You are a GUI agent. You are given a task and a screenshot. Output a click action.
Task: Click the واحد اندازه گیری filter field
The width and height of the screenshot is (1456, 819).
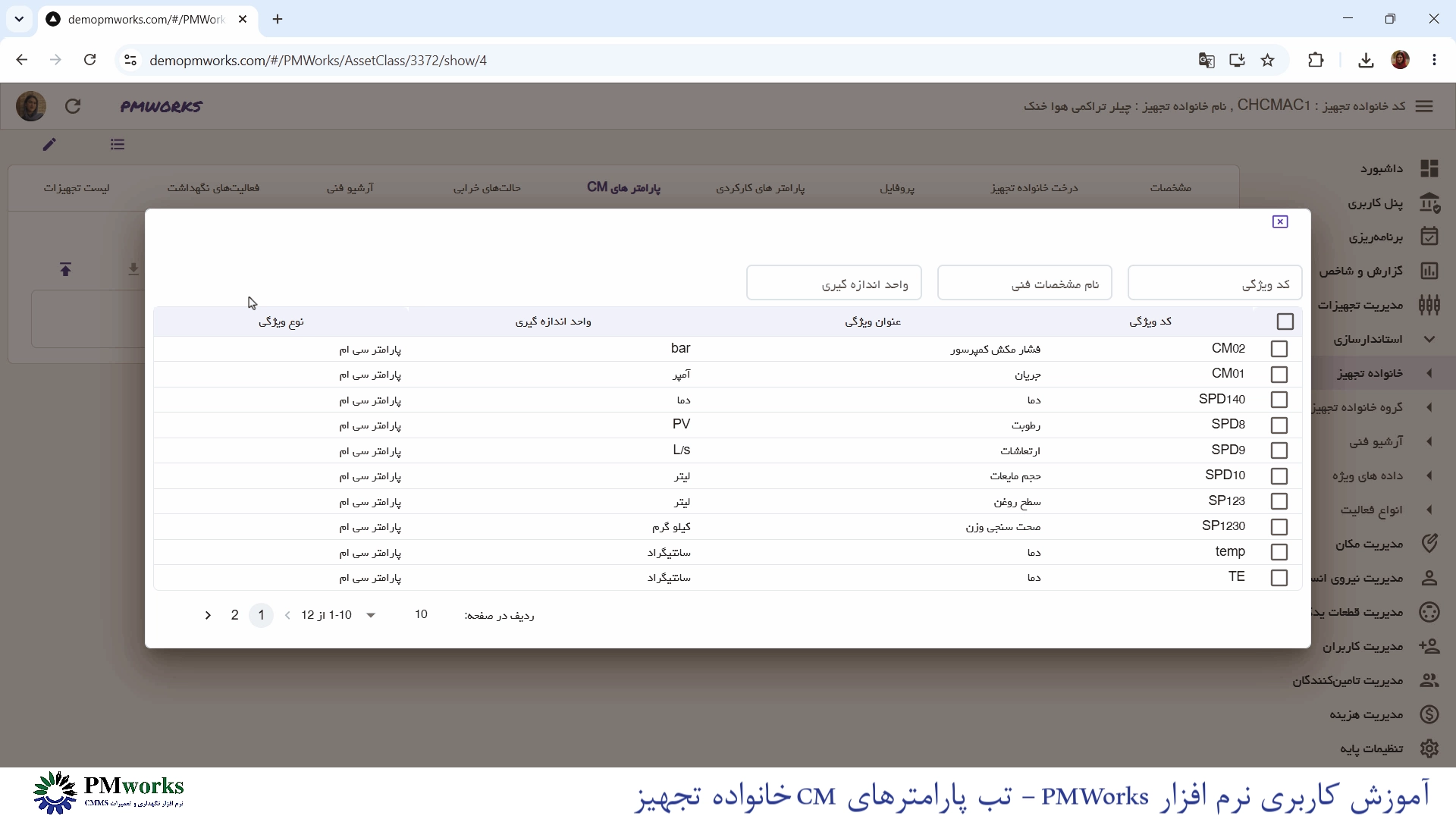coord(834,283)
